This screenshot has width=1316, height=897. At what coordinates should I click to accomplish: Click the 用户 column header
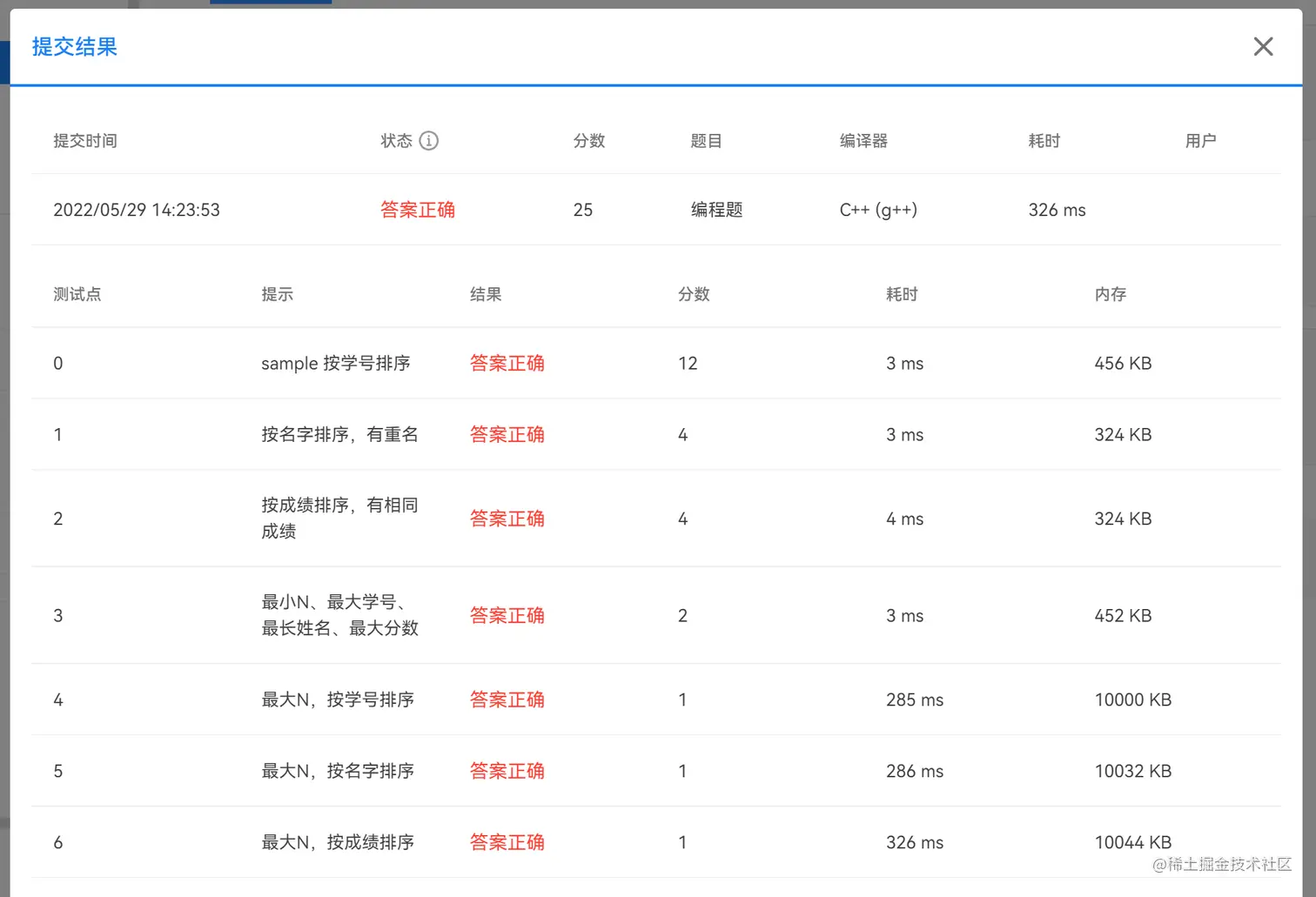(x=1201, y=141)
